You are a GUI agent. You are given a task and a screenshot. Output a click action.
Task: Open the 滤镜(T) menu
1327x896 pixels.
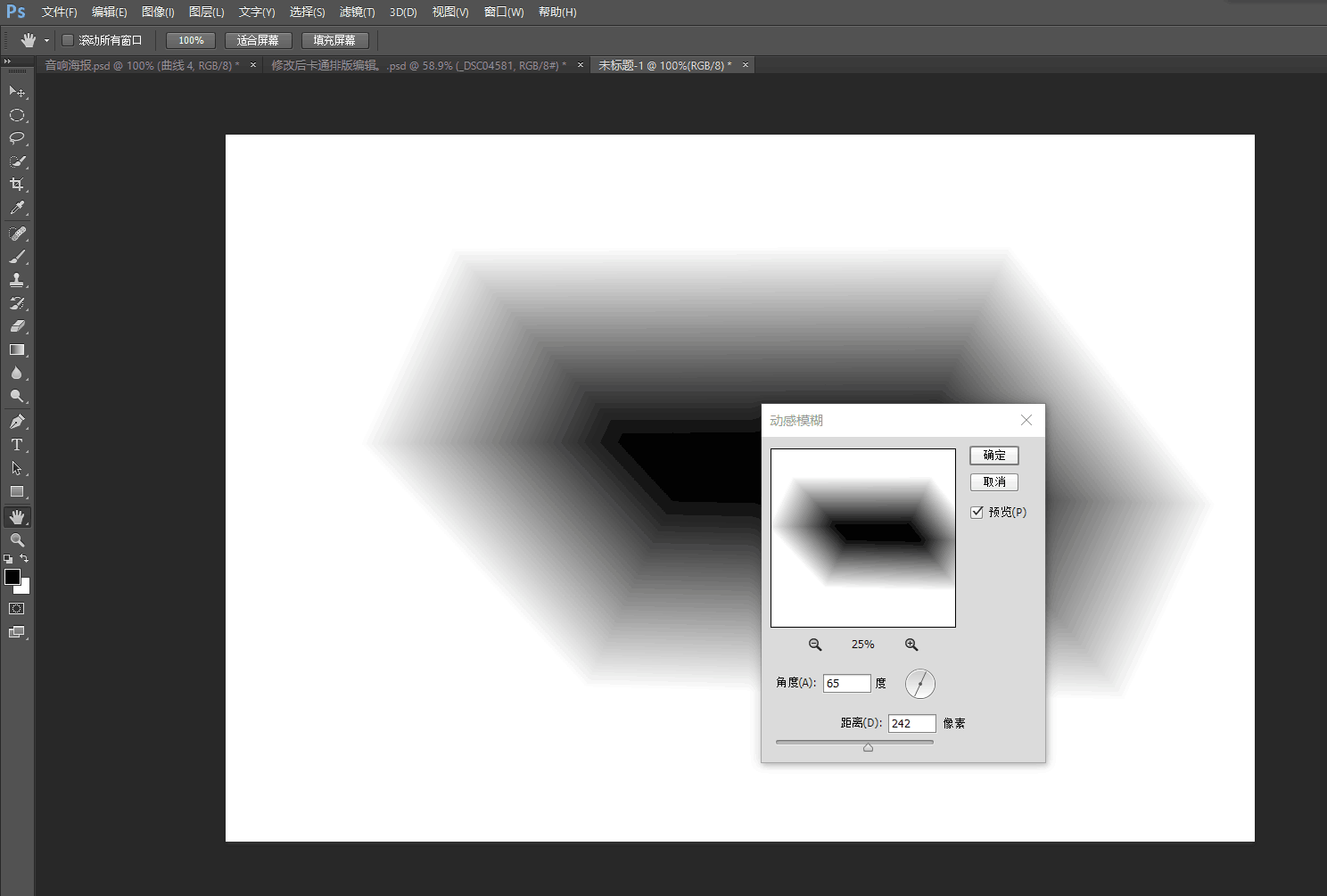tap(358, 12)
